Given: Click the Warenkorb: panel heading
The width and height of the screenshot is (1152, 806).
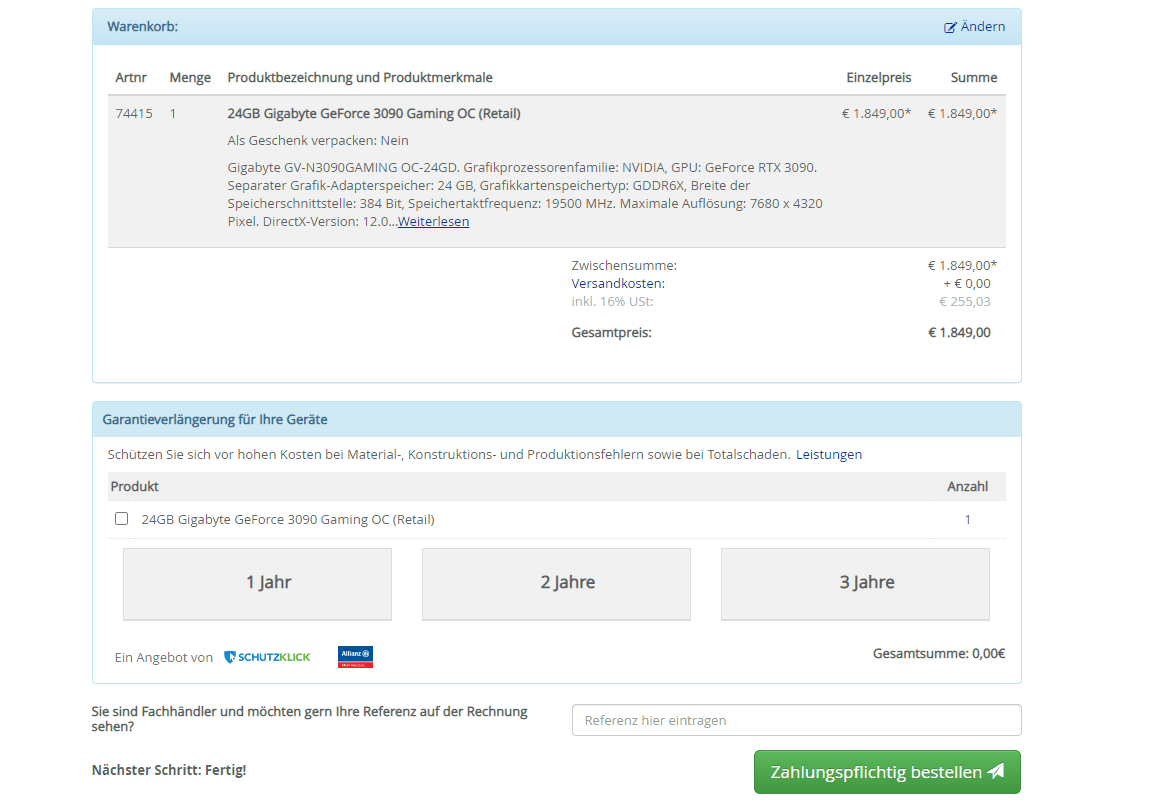Looking at the screenshot, I should (143, 26).
